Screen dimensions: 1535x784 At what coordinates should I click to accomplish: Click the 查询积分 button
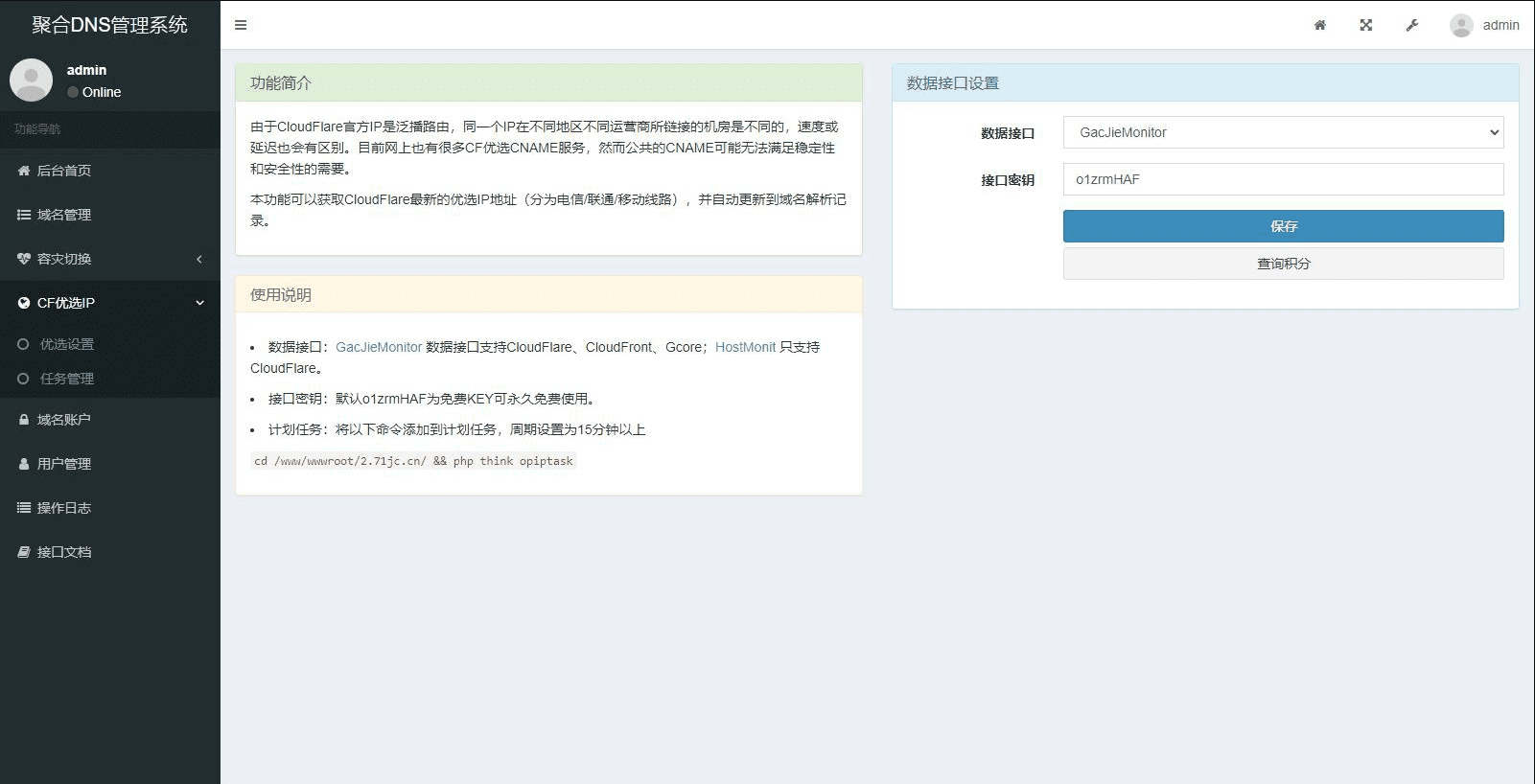1283,264
